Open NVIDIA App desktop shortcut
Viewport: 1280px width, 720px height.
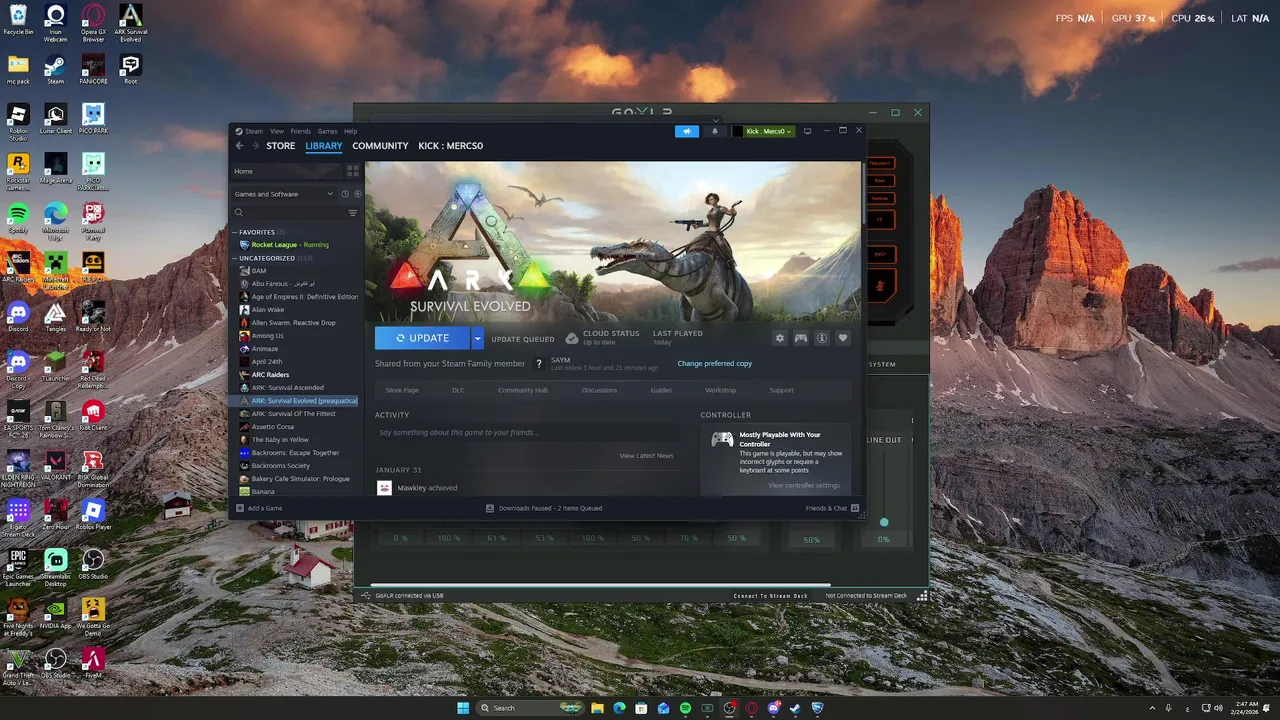pos(55,610)
